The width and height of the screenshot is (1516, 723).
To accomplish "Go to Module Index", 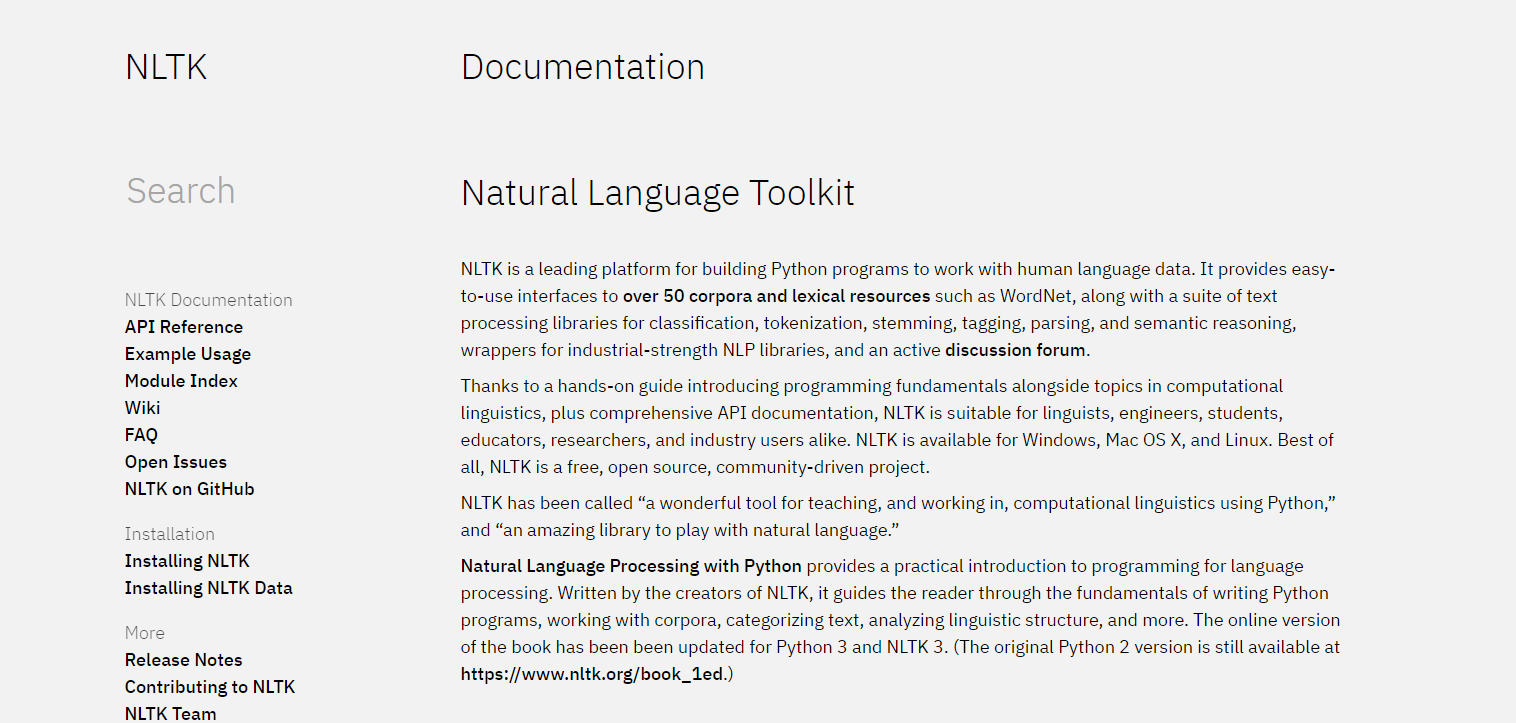I will point(181,381).
